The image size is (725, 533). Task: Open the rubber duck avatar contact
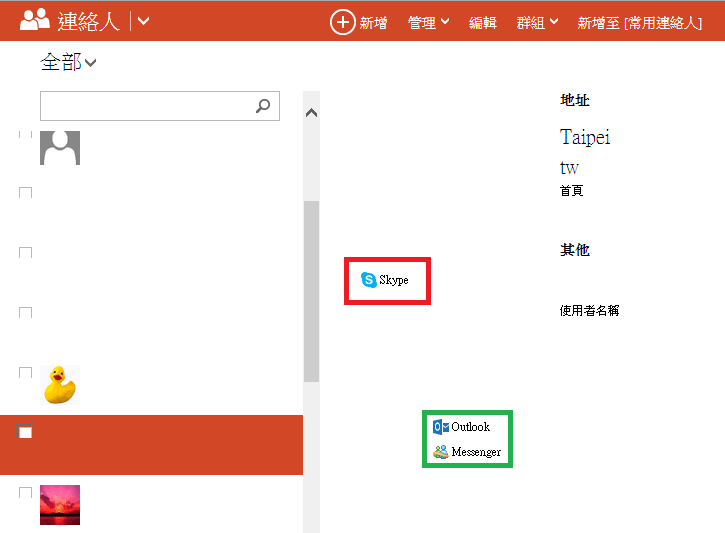60,385
